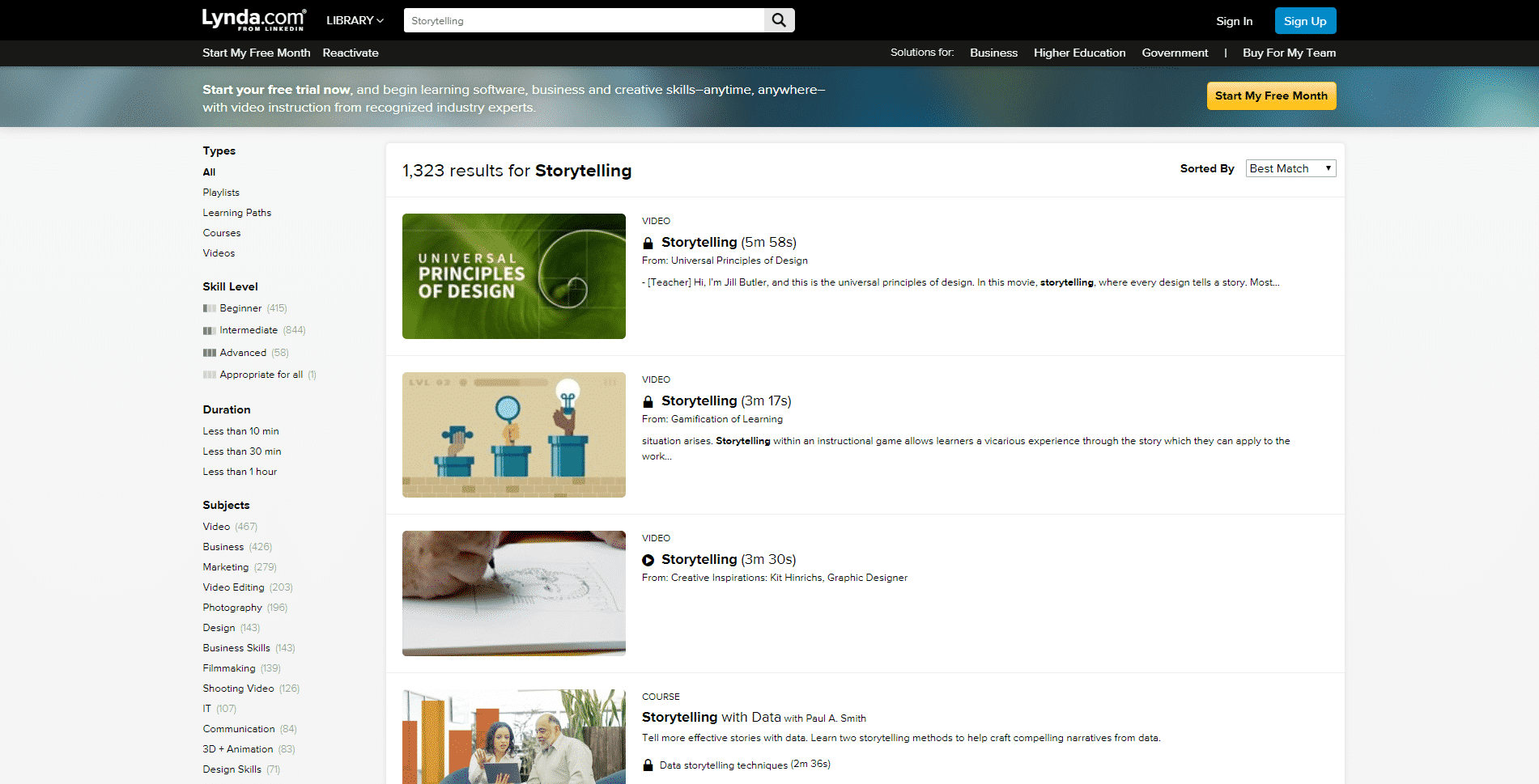Filter by Beginner skill level
1539x784 pixels.
click(240, 308)
